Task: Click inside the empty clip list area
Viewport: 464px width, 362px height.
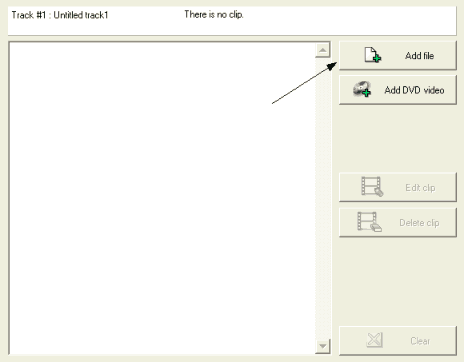Action: tap(162, 198)
